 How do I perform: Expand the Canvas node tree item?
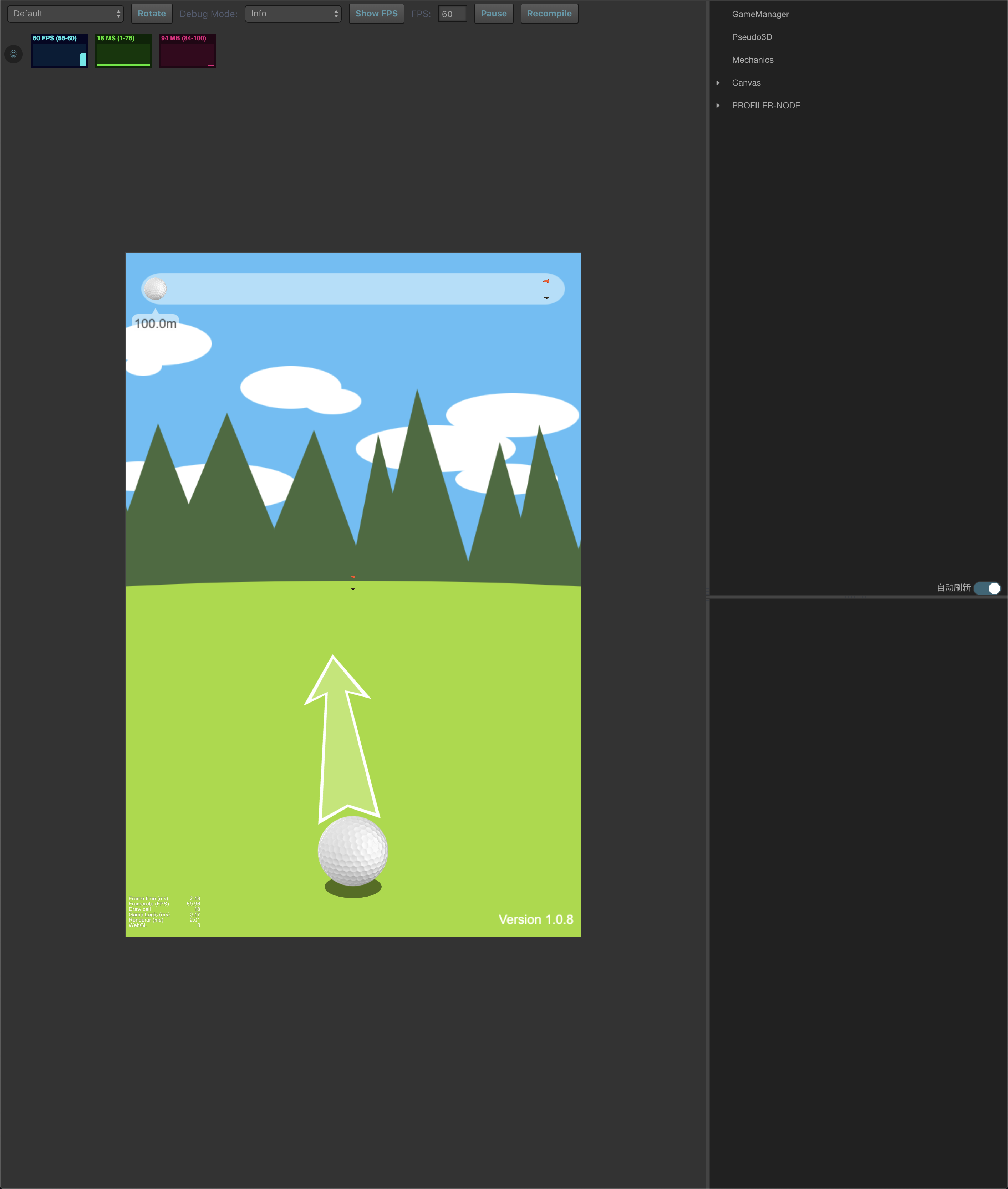pyautogui.click(x=719, y=82)
